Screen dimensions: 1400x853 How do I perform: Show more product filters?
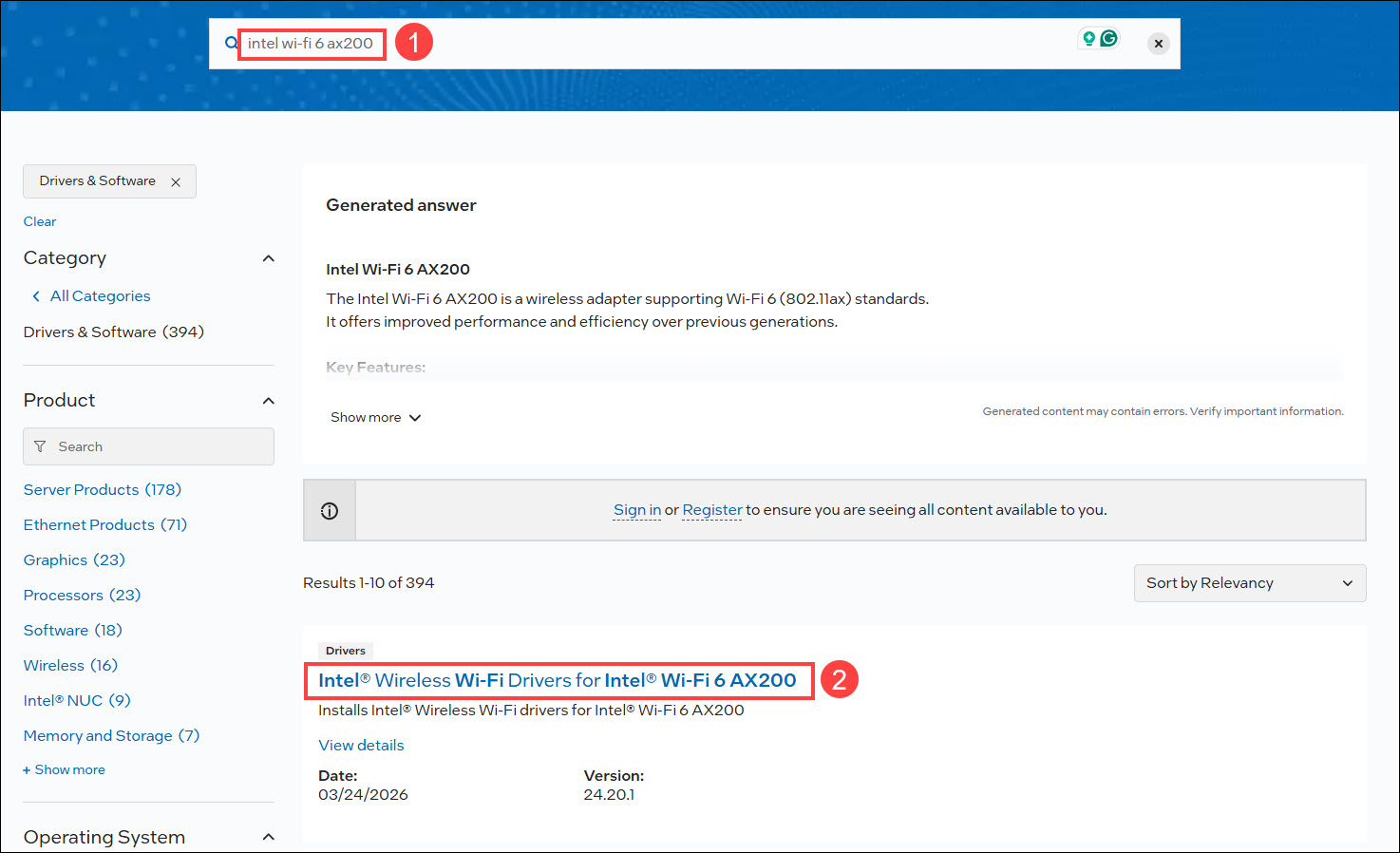pyautogui.click(x=64, y=770)
